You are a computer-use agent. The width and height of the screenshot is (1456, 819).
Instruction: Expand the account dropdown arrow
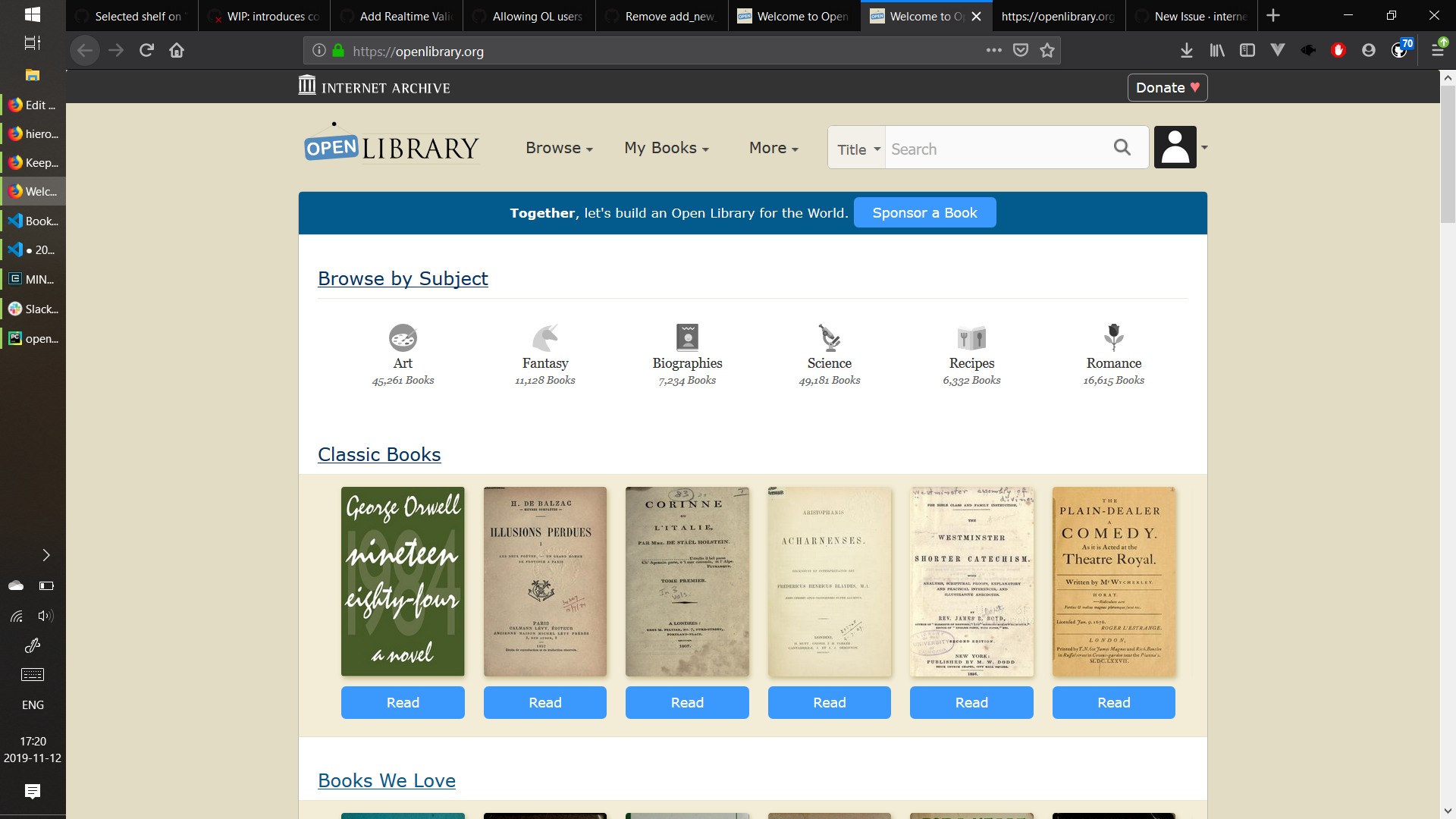click(x=1204, y=147)
